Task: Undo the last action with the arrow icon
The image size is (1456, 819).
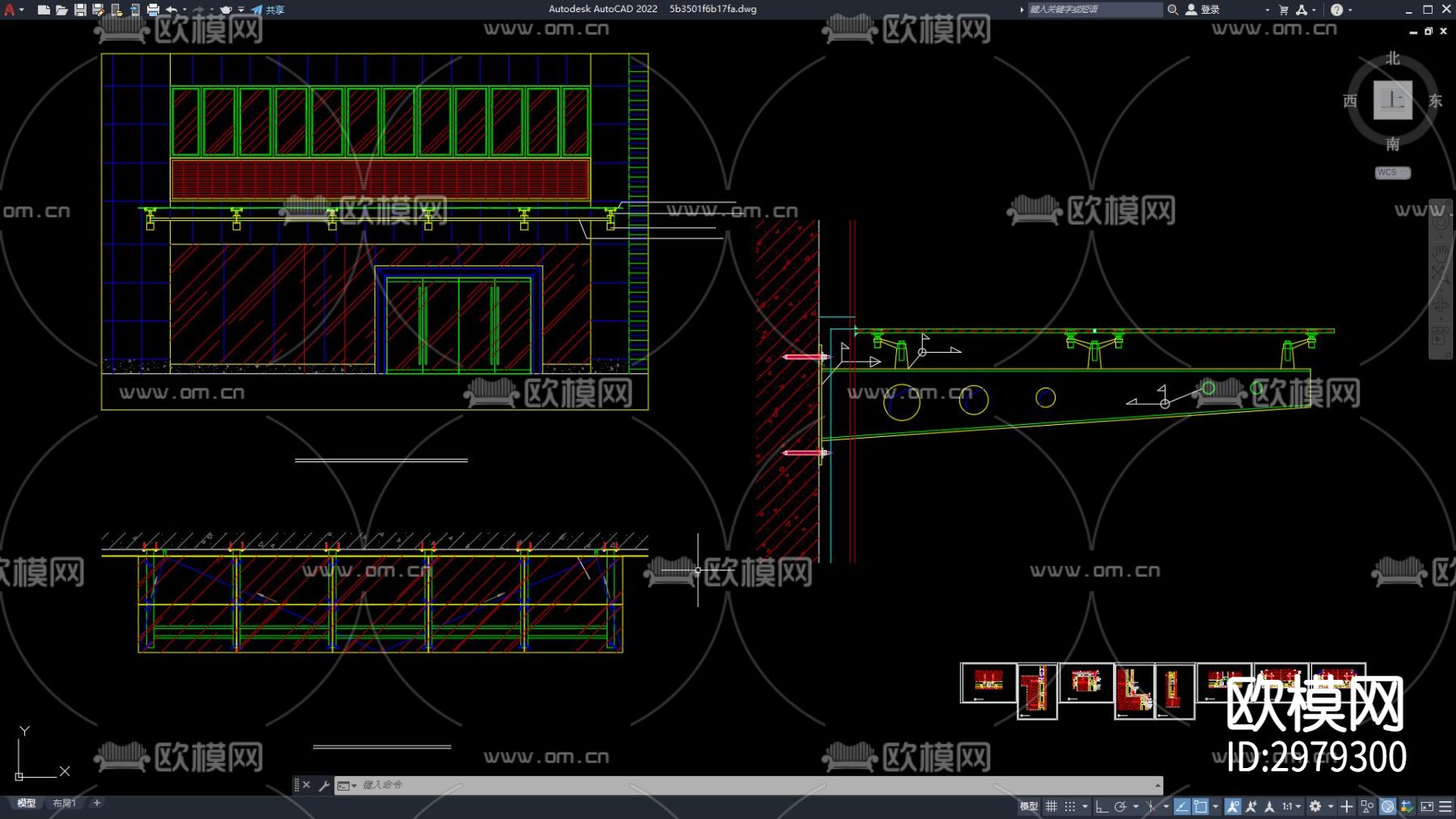Action: (x=171, y=10)
